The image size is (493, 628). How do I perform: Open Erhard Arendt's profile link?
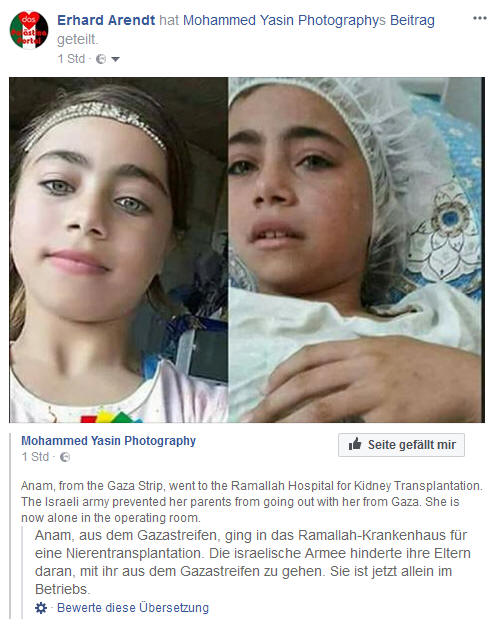click(106, 20)
